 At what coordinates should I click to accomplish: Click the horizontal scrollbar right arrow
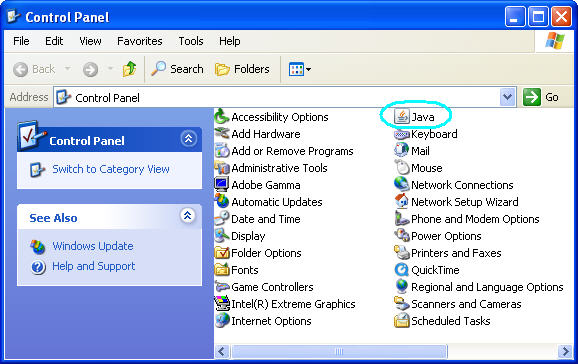coord(565,351)
